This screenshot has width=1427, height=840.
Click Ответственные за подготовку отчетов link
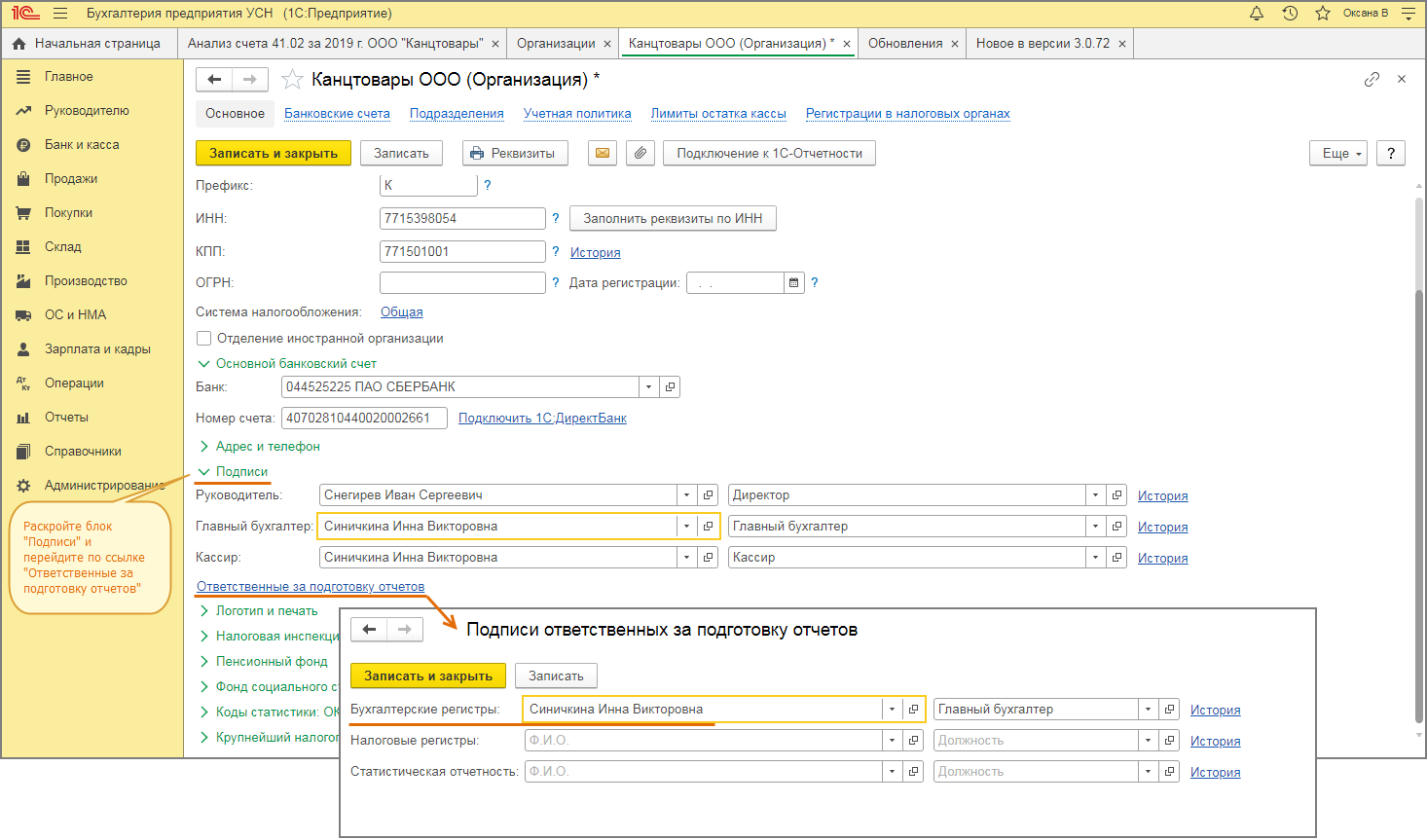pyautogui.click(x=311, y=587)
